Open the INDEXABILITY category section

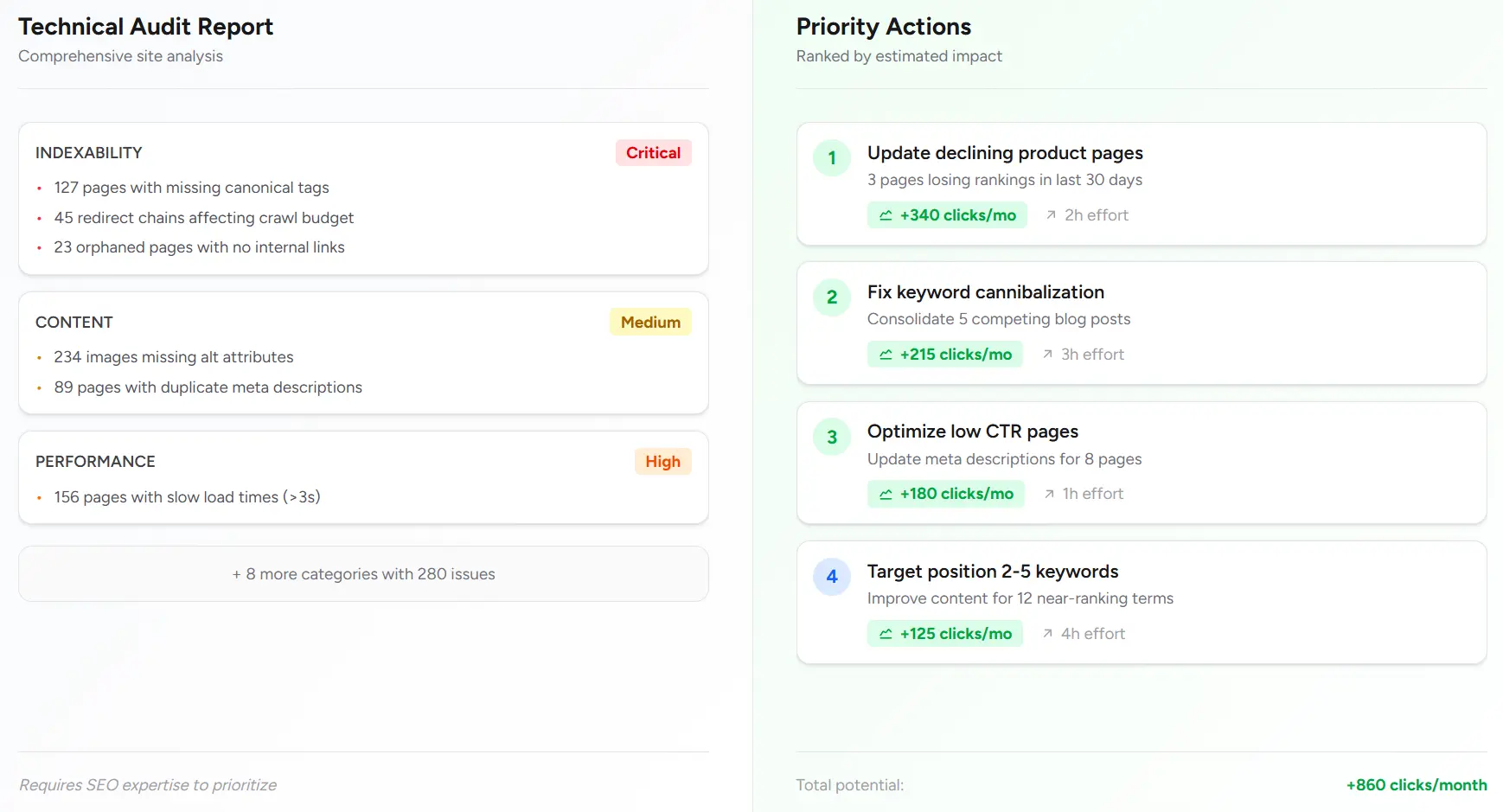[363, 199]
